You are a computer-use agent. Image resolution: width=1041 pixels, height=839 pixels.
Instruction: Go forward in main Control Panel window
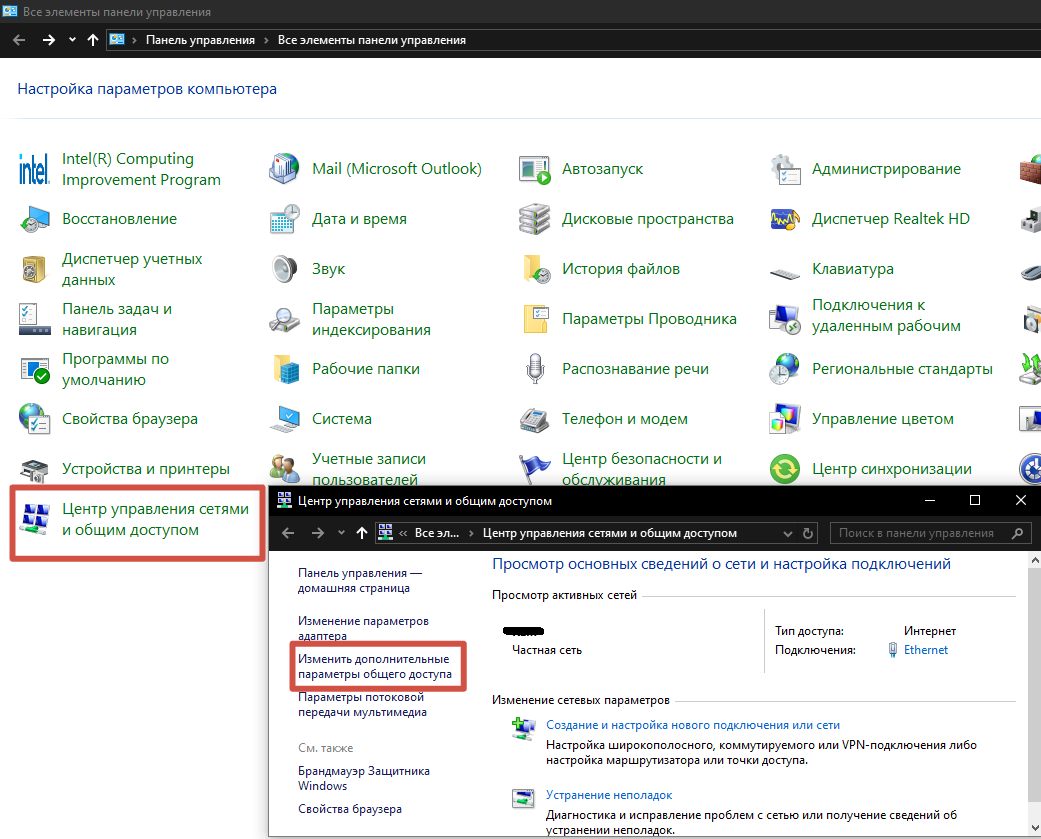coord(48,40)
